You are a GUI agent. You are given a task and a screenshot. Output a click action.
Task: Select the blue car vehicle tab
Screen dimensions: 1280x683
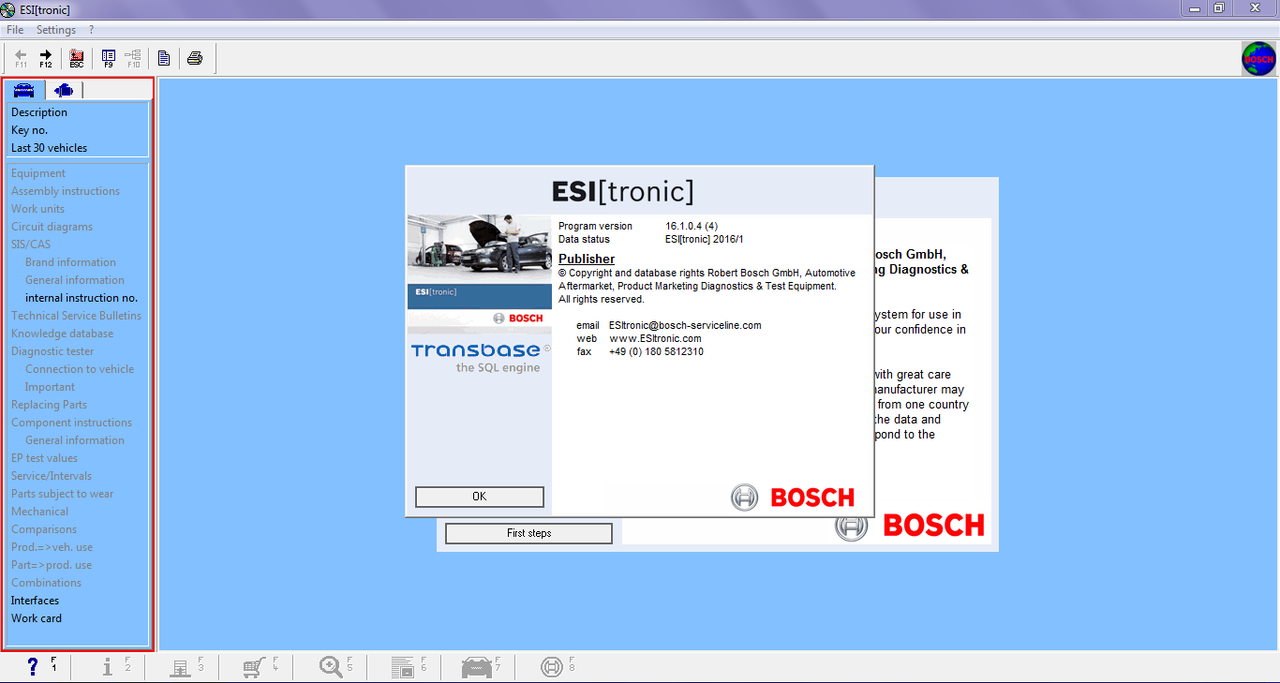[24, 90]
